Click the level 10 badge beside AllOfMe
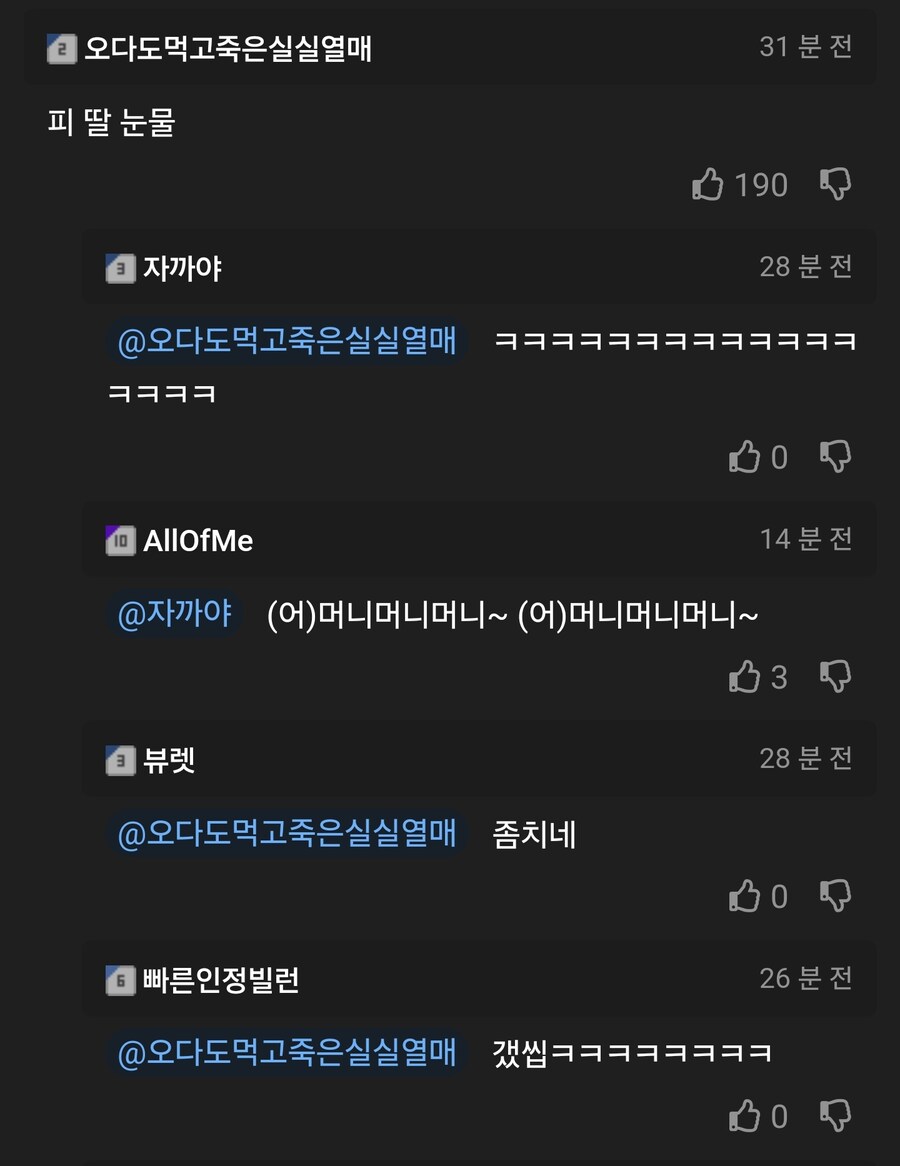 [120, 541]
